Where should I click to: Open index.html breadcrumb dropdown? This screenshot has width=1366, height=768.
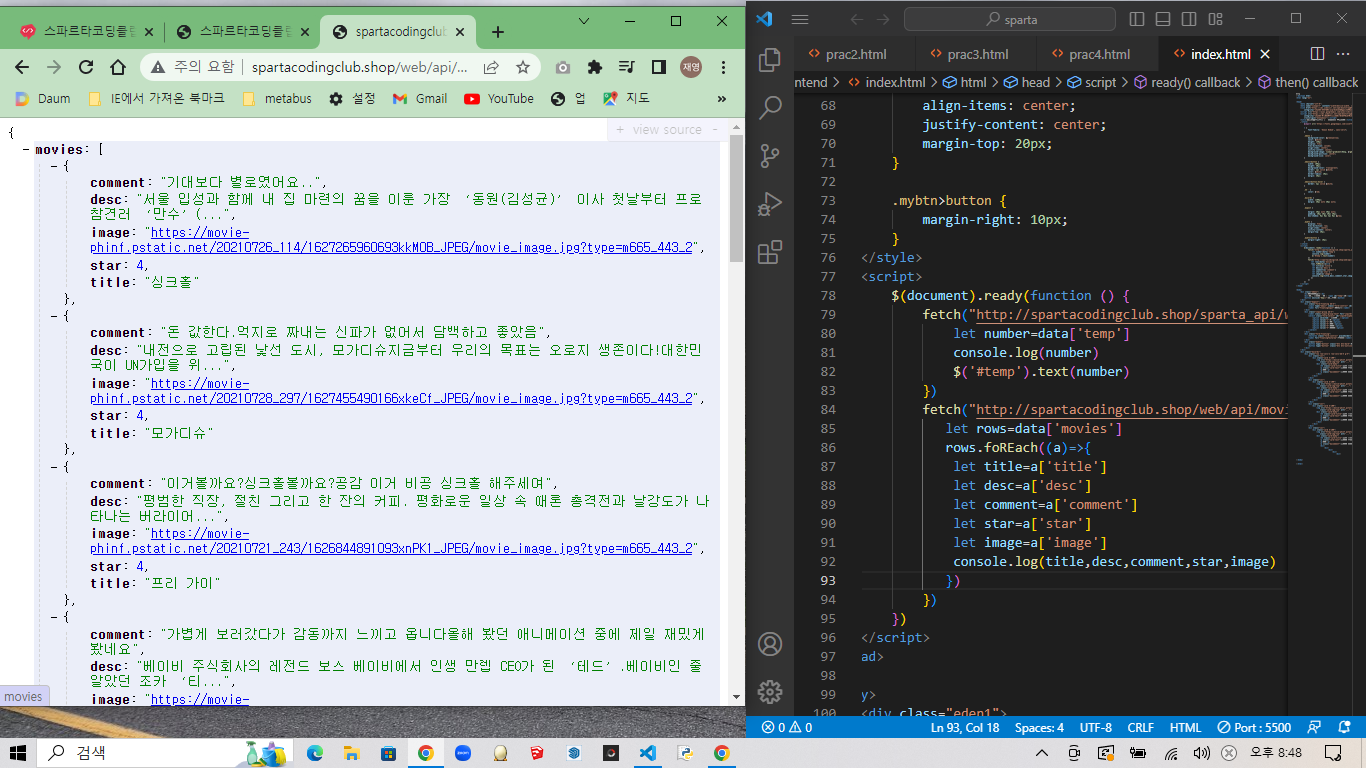point(887,83)
